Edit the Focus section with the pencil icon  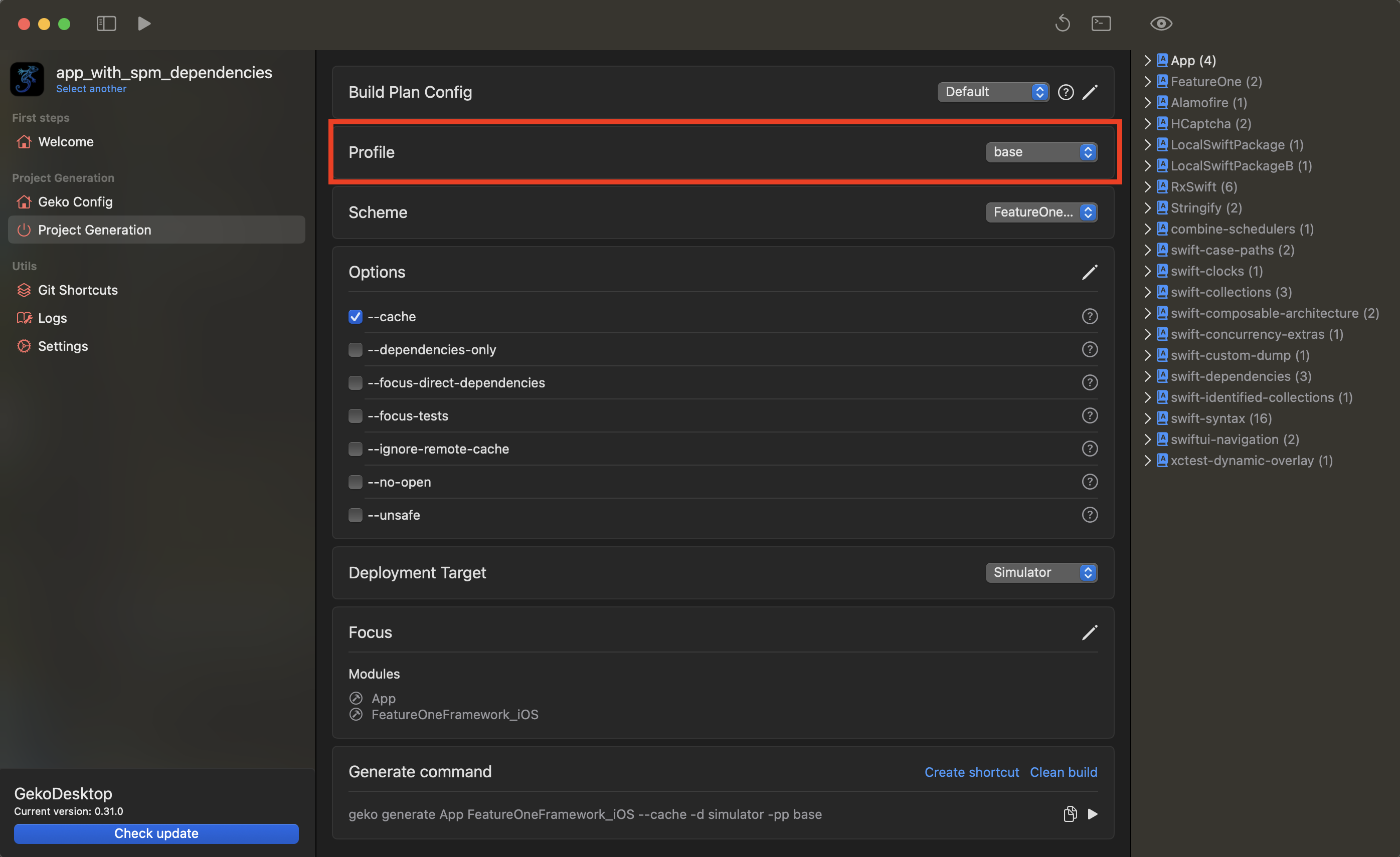coord(1089,632)
